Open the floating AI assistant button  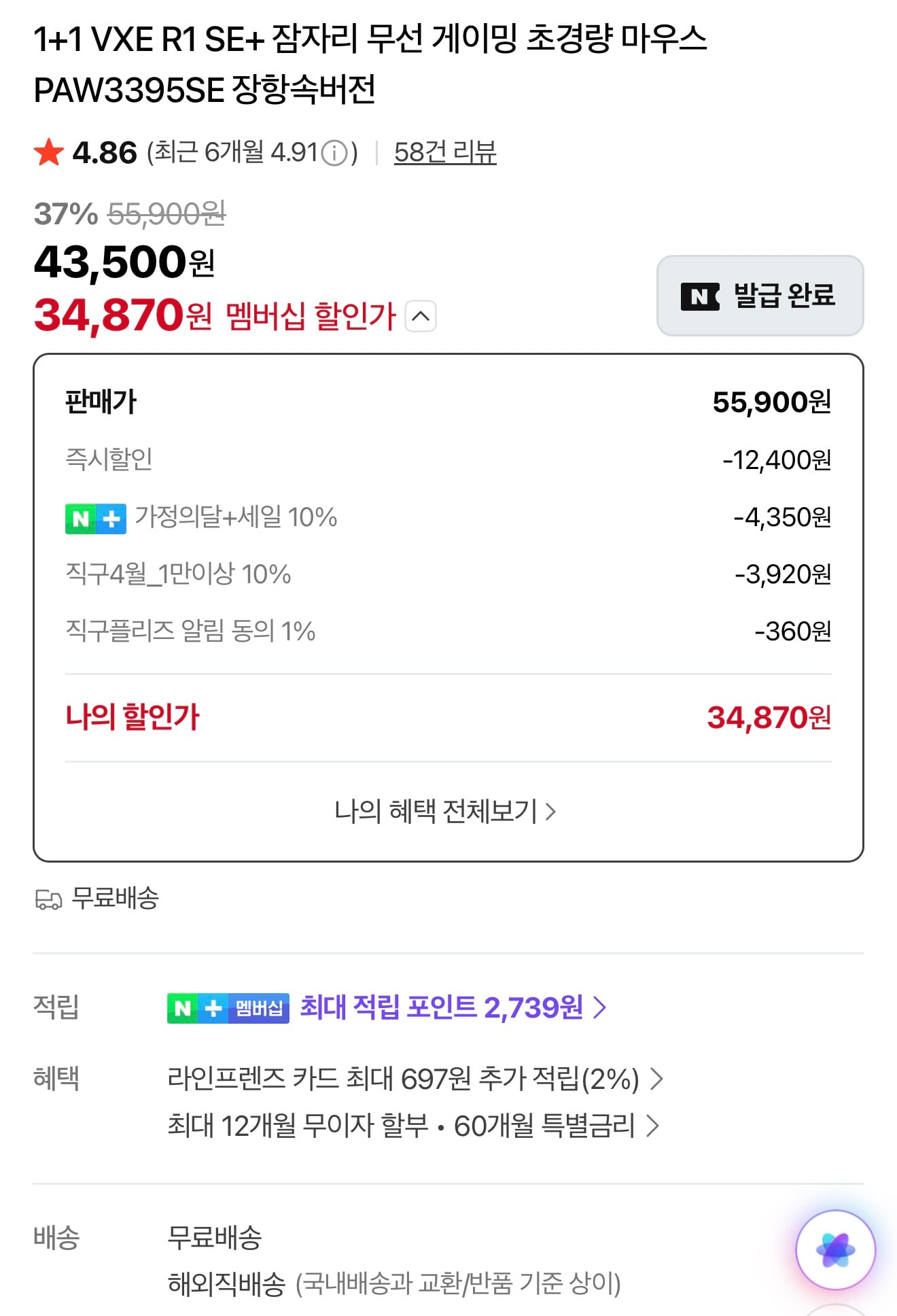click(835, 1249)
